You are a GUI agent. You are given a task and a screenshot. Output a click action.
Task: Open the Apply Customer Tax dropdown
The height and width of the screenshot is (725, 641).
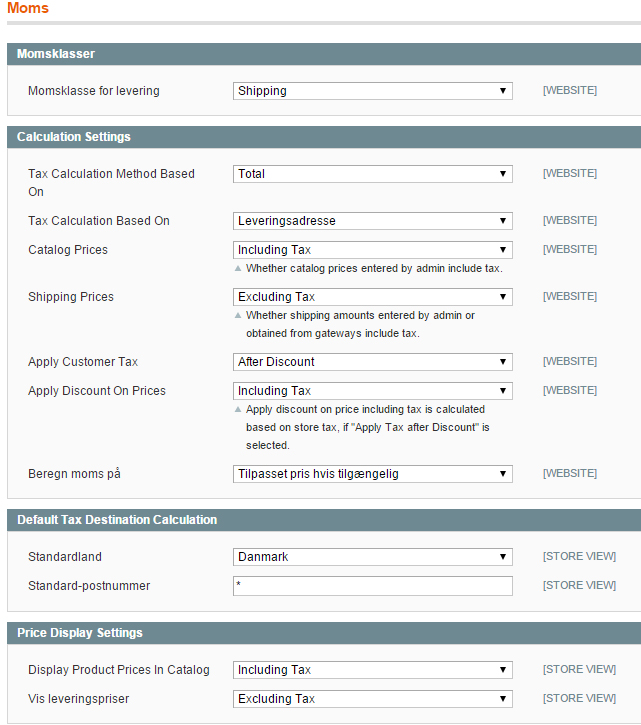pos(372,362)
